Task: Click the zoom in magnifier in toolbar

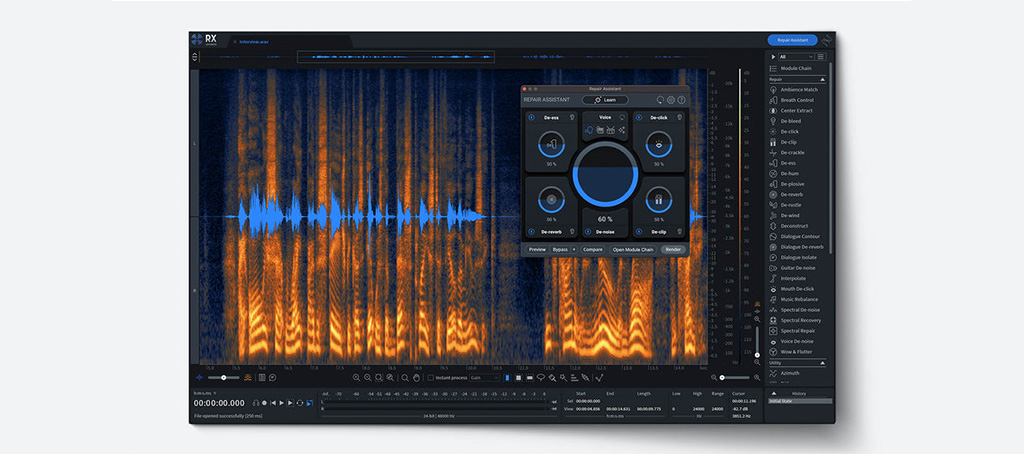Action: (357, 378)
